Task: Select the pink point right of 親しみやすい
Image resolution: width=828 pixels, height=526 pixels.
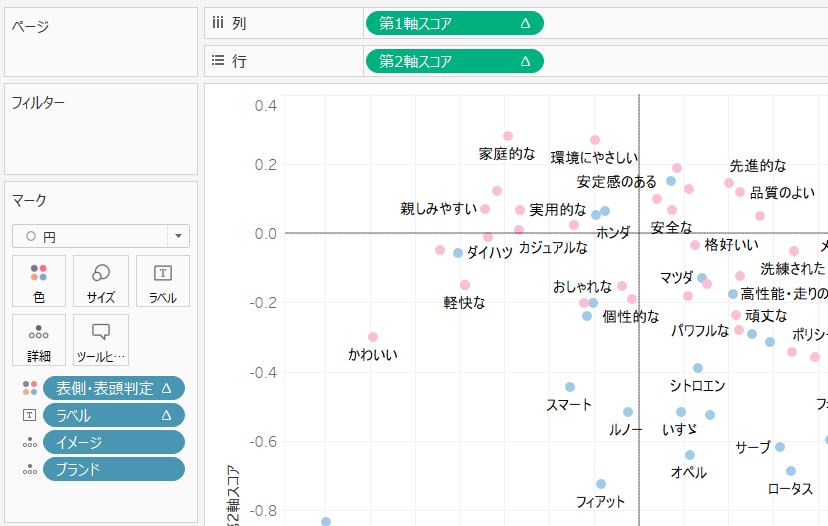Action: (x=485, y=209)
